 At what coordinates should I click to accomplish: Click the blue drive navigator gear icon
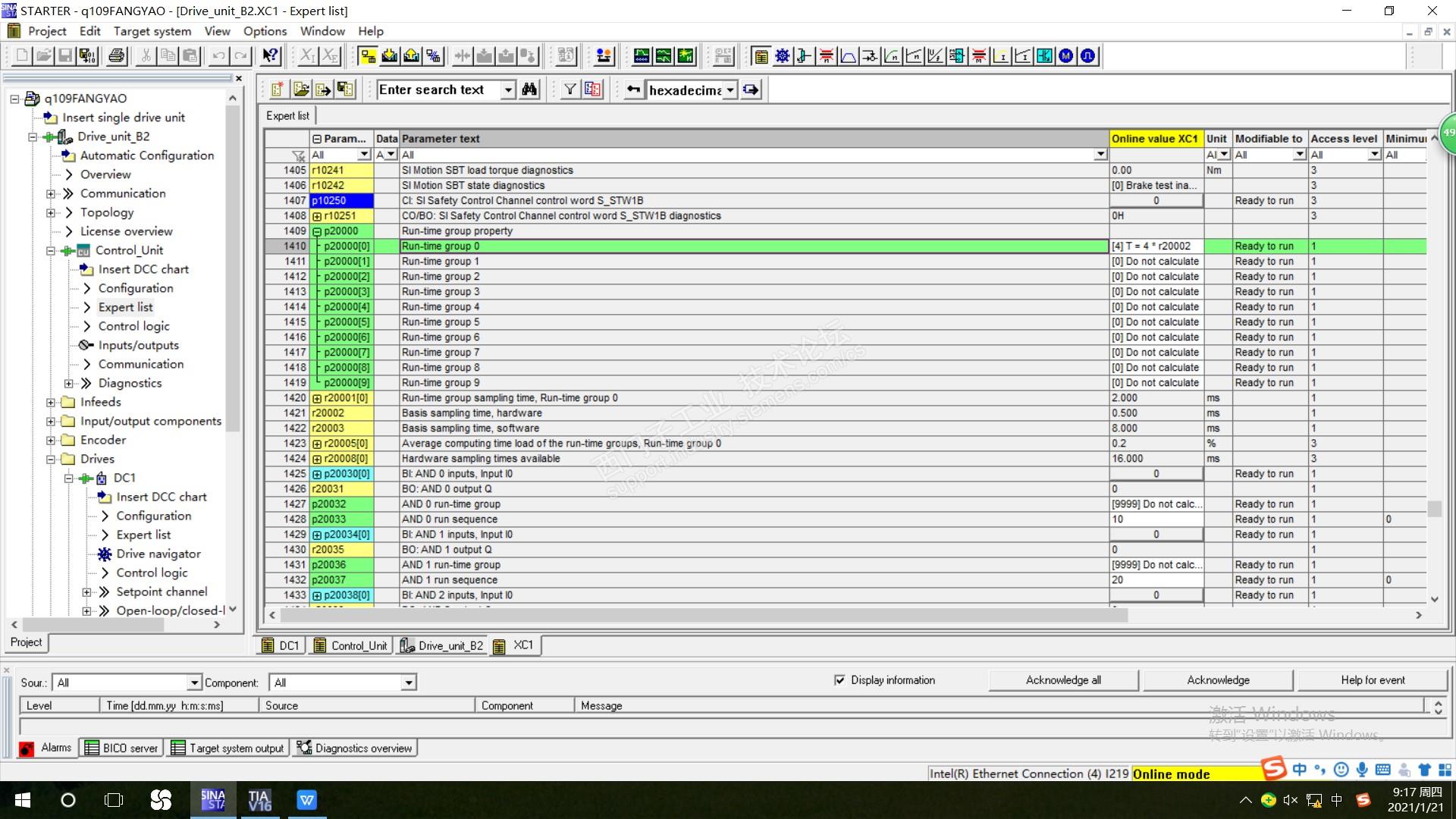coord(782,55)
